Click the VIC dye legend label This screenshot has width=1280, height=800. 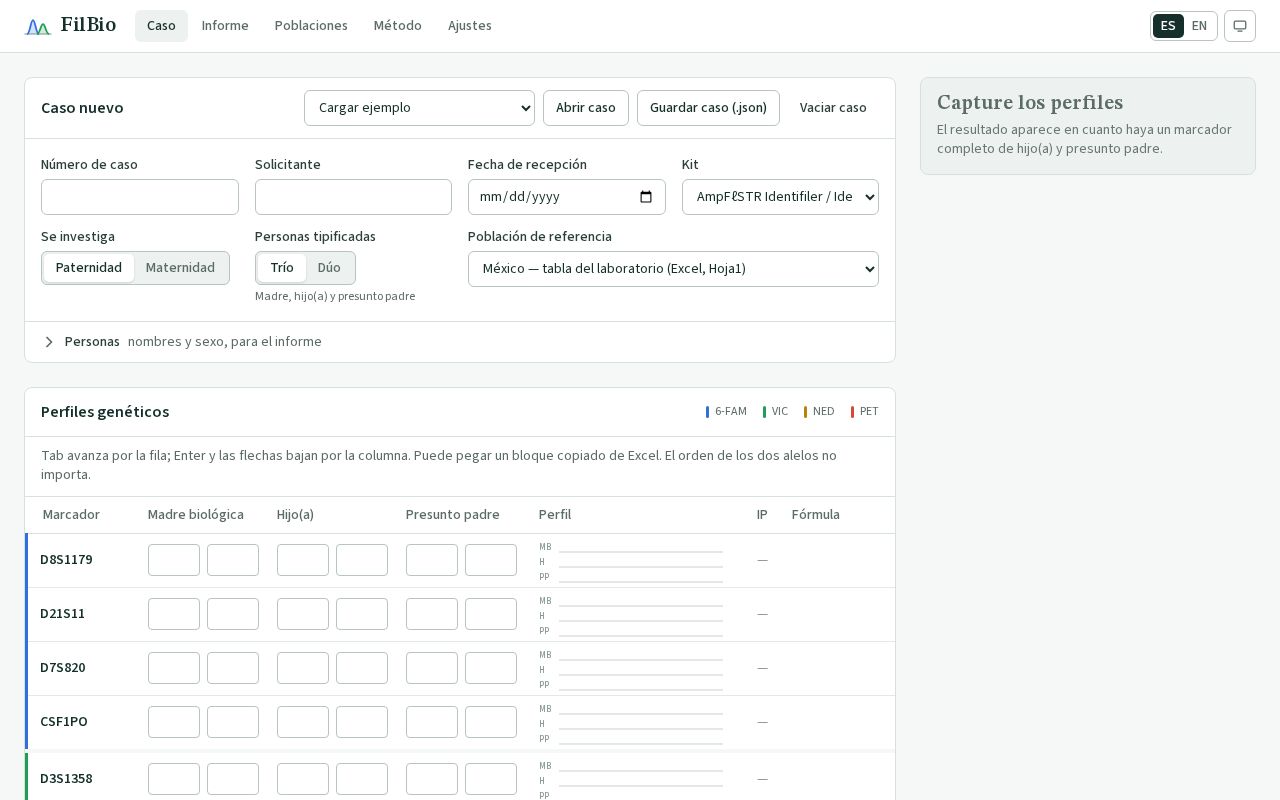(x=780, y=412)
